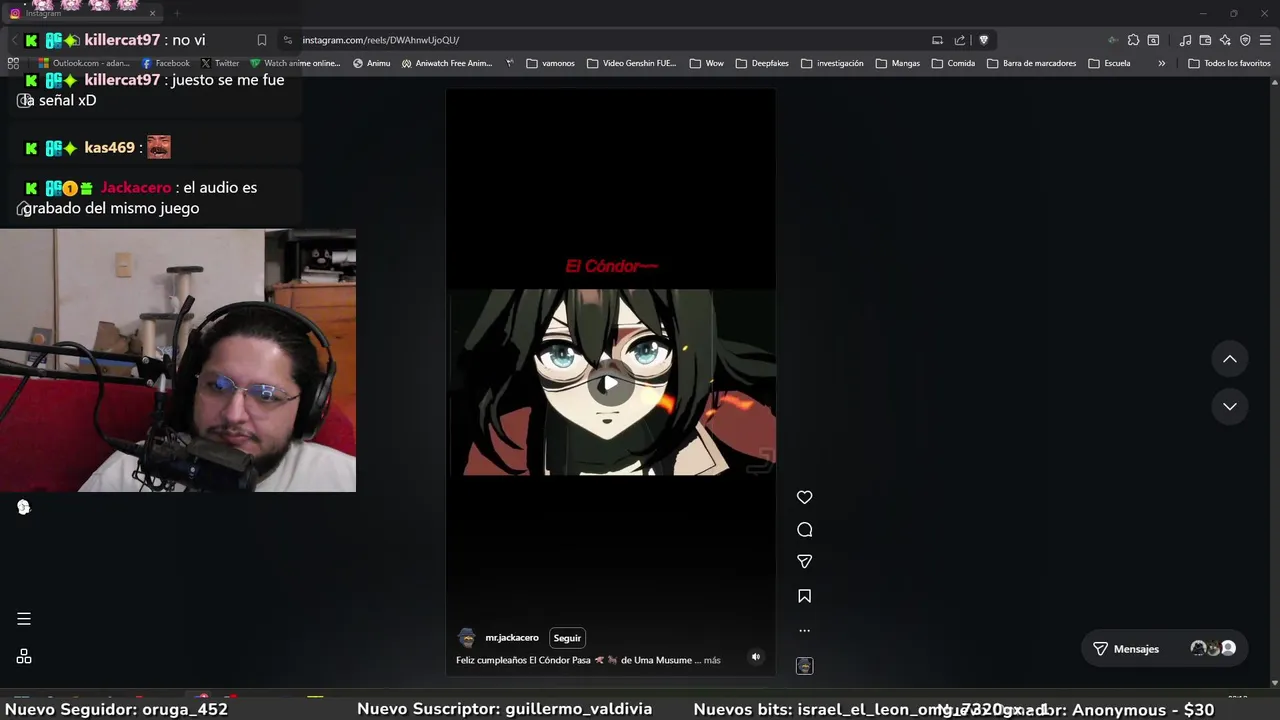Expand the Escuela bookmark folder
The width and height of the screenshot is (1280, 720).
coord(1110,63)
